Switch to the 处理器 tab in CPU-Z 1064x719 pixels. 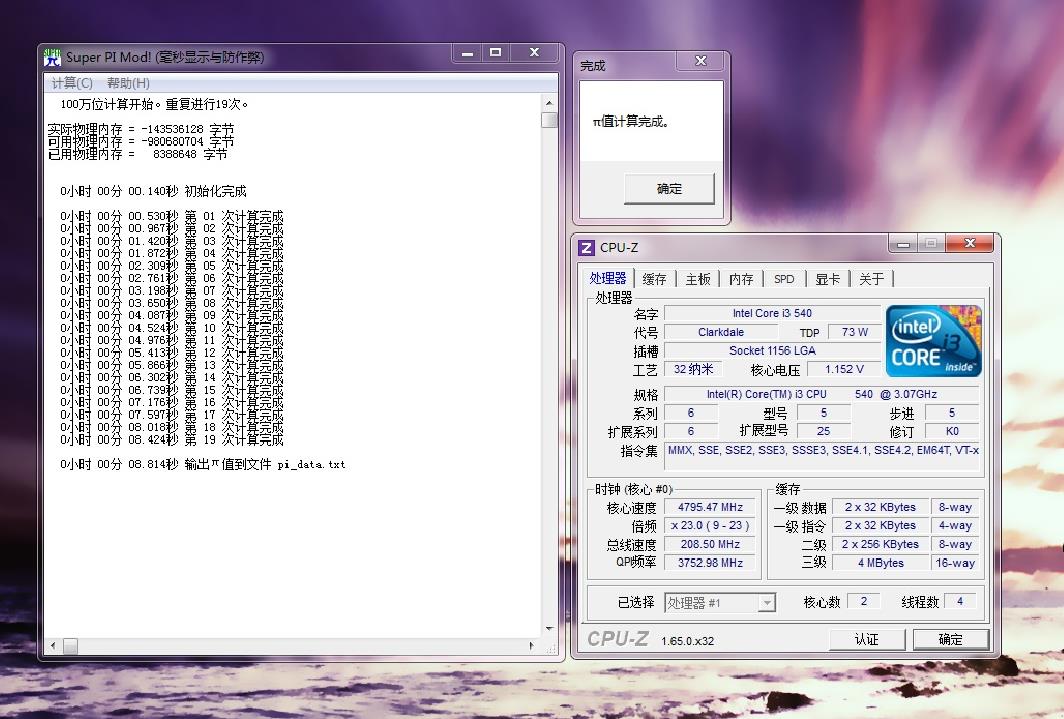(x=607, y=279)
